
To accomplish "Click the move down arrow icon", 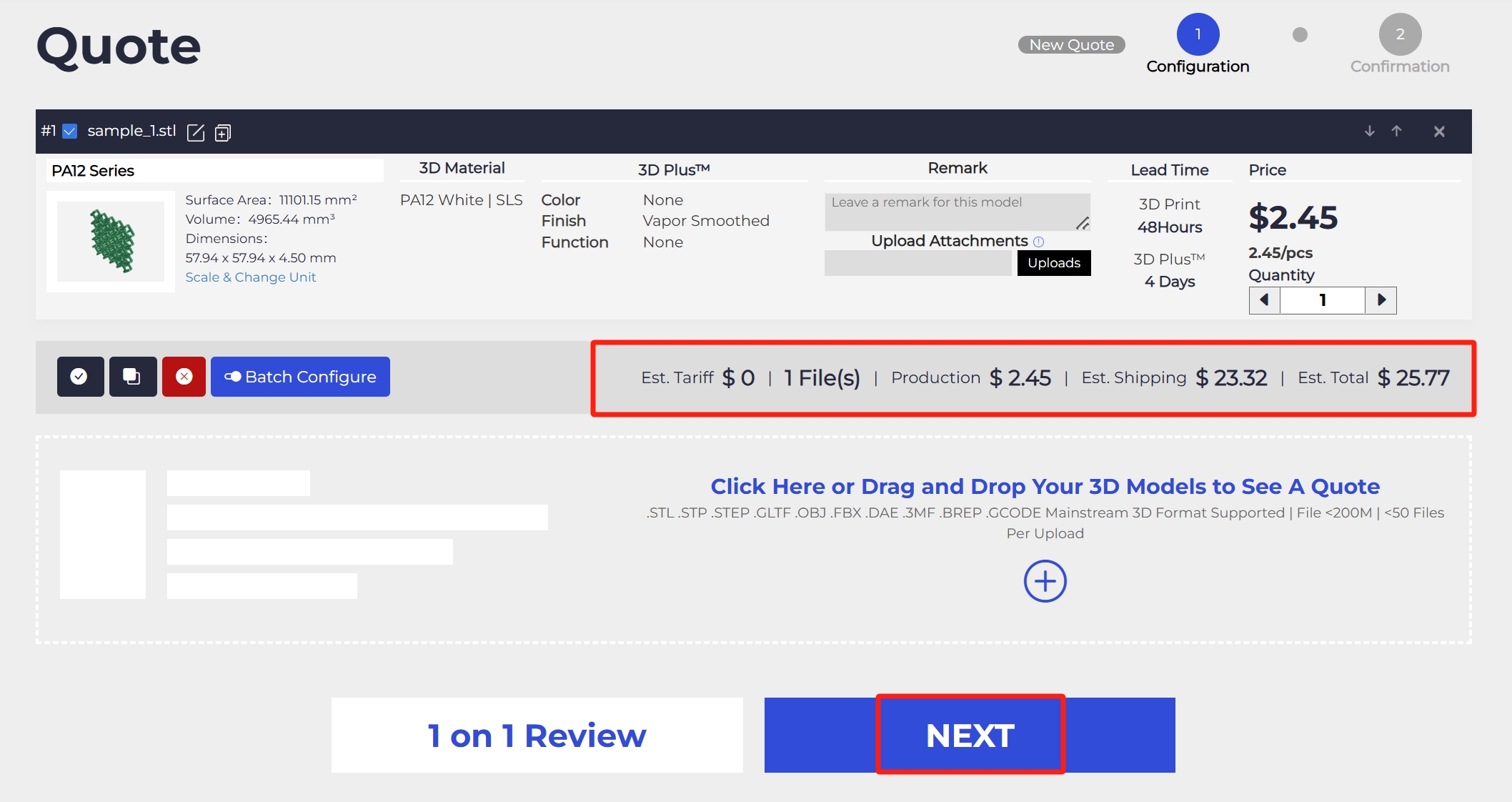I will click(1370, 131).
